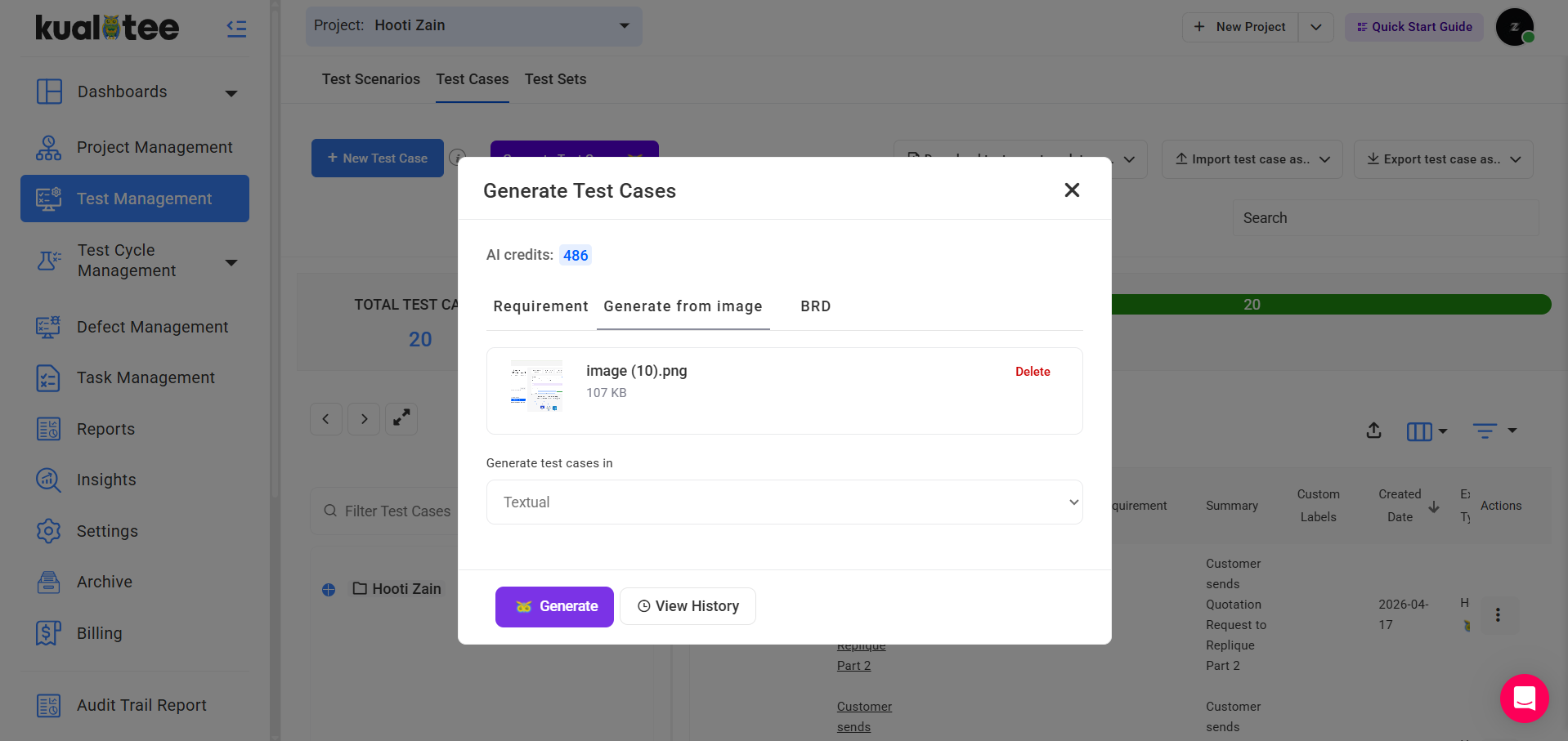Click the image (10).png thumbnail
1568x741 pixels.
536,386
